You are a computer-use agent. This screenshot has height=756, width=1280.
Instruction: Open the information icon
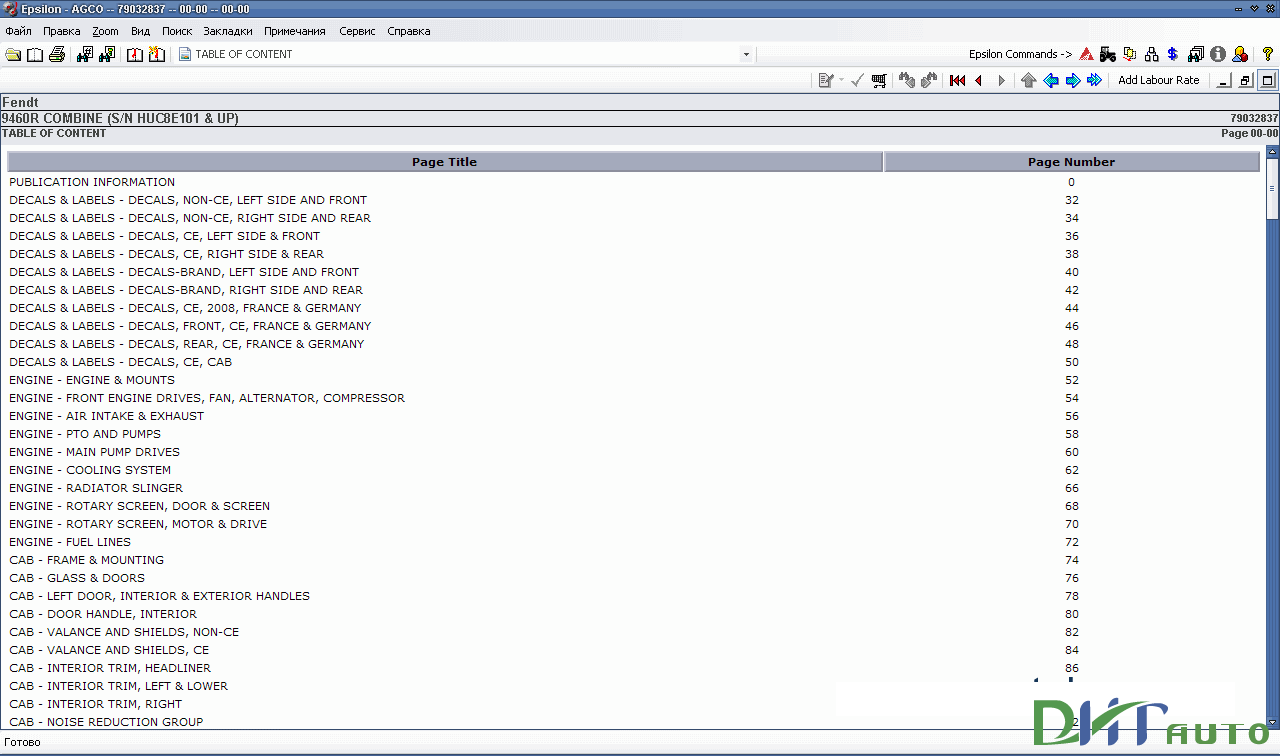[x=1218, y=54]
